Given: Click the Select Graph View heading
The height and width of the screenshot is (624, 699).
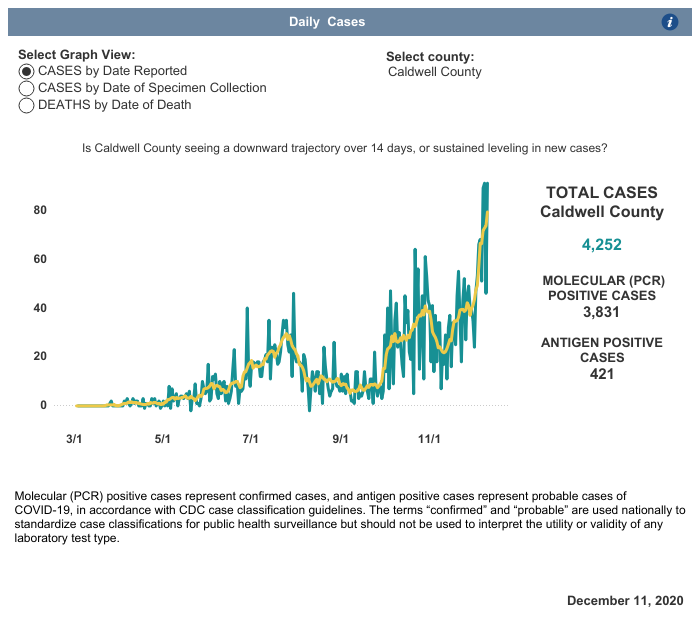Looking at the screenshot, I should 77,55.
